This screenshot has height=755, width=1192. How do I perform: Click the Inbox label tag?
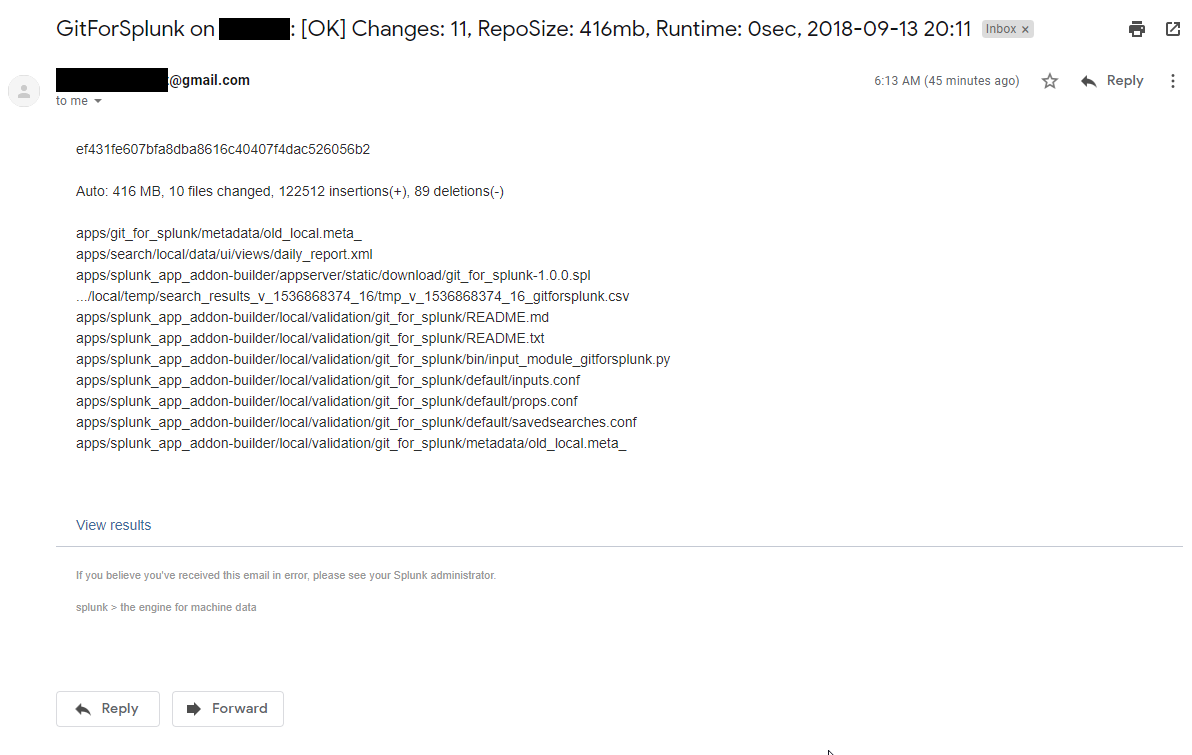(x=1000, y=29)
